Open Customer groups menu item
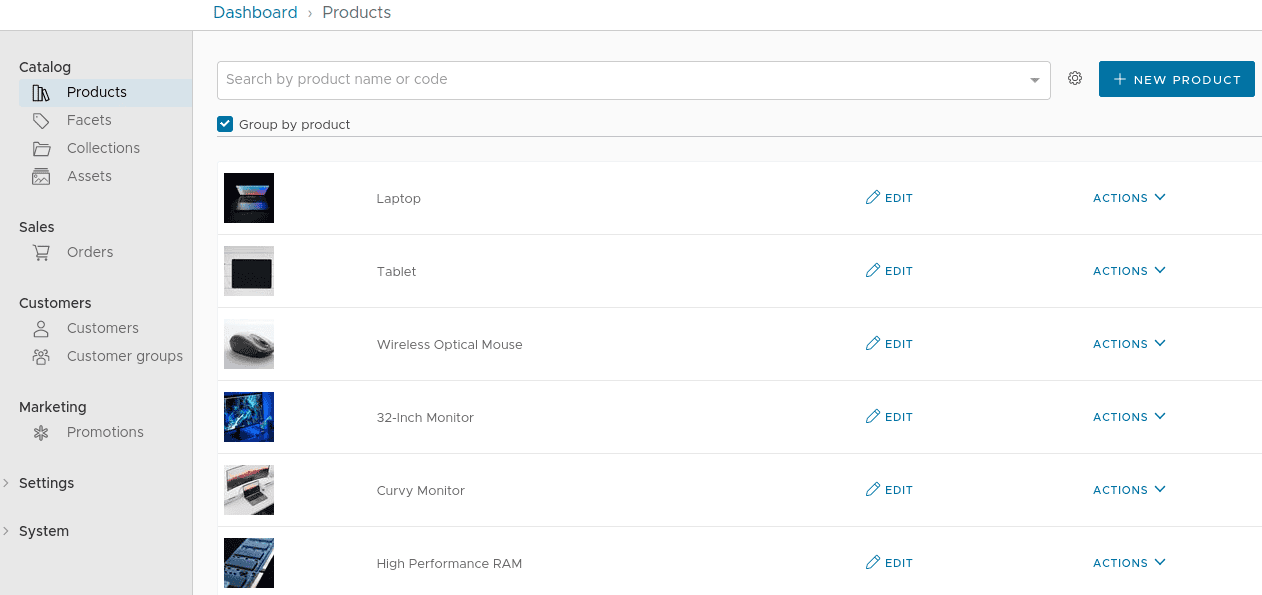The height and width of the screenshot is (595, 1262). click(125, 356)
